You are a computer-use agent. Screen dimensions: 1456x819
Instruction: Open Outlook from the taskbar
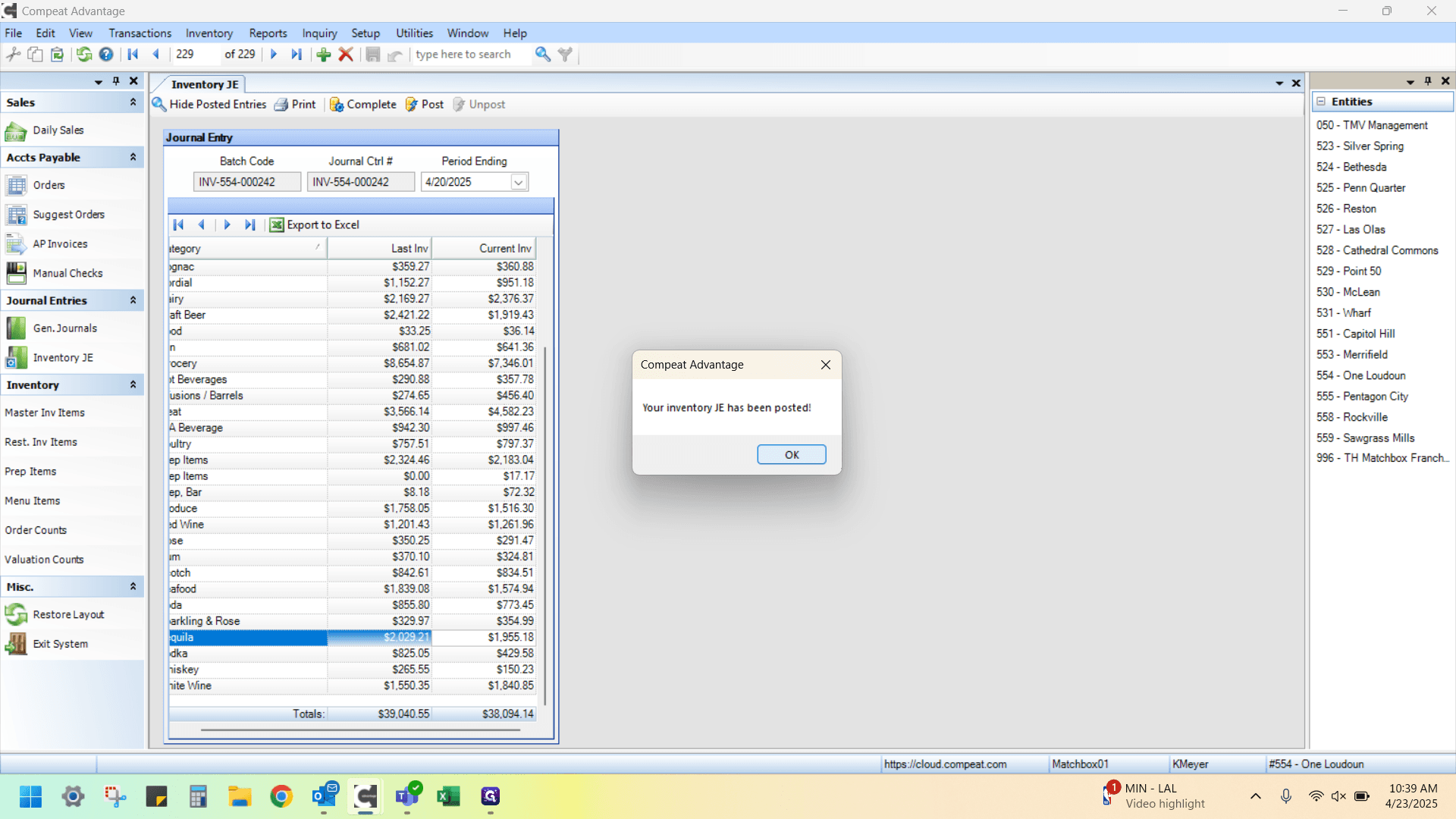(x=325, y=796)
